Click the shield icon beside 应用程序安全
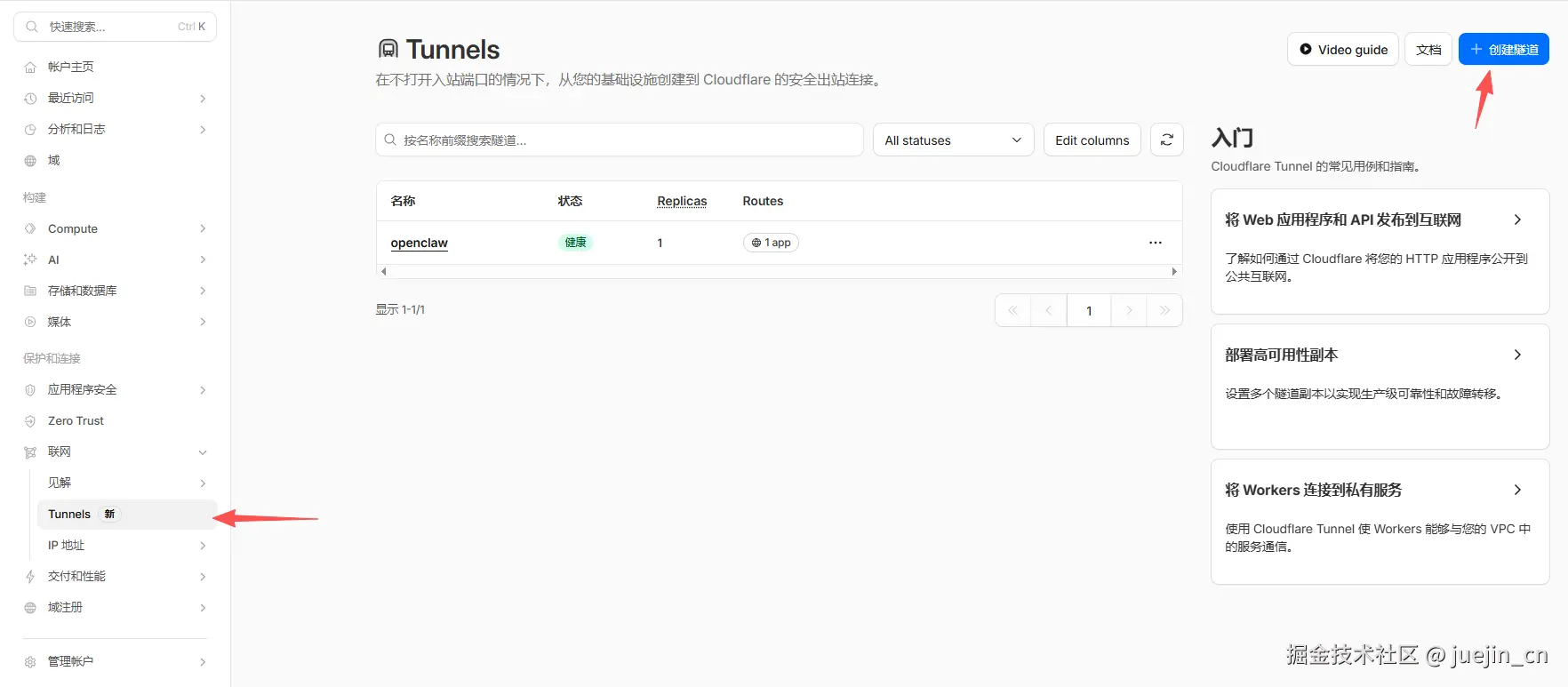This screenshot has width=1568, height=687. click(x=30, y=390)
